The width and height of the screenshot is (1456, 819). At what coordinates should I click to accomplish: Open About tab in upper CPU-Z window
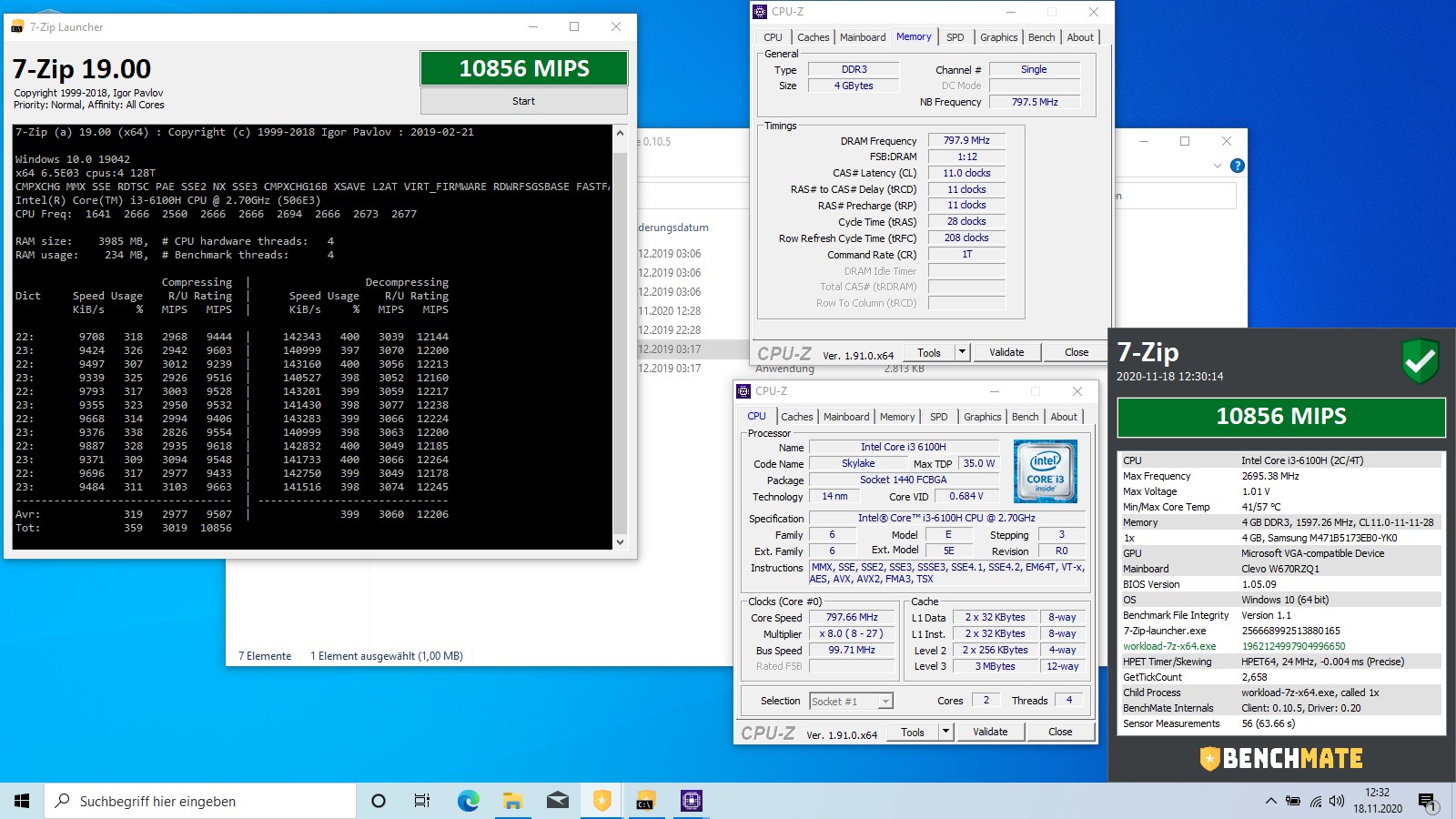pos(1080,37)
